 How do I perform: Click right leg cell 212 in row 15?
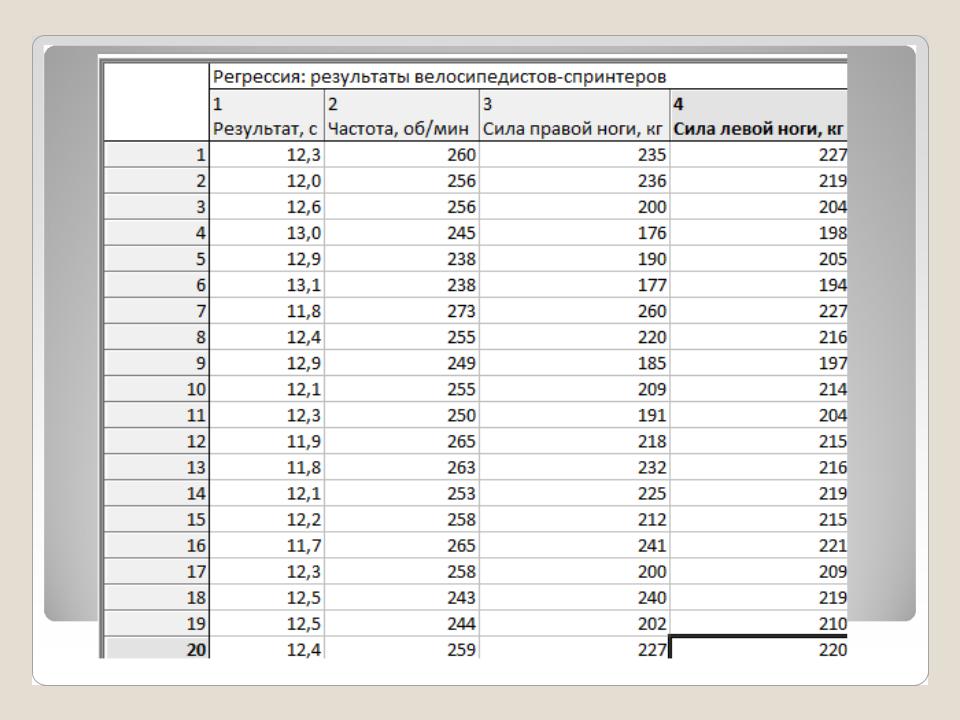click(575, 519)
